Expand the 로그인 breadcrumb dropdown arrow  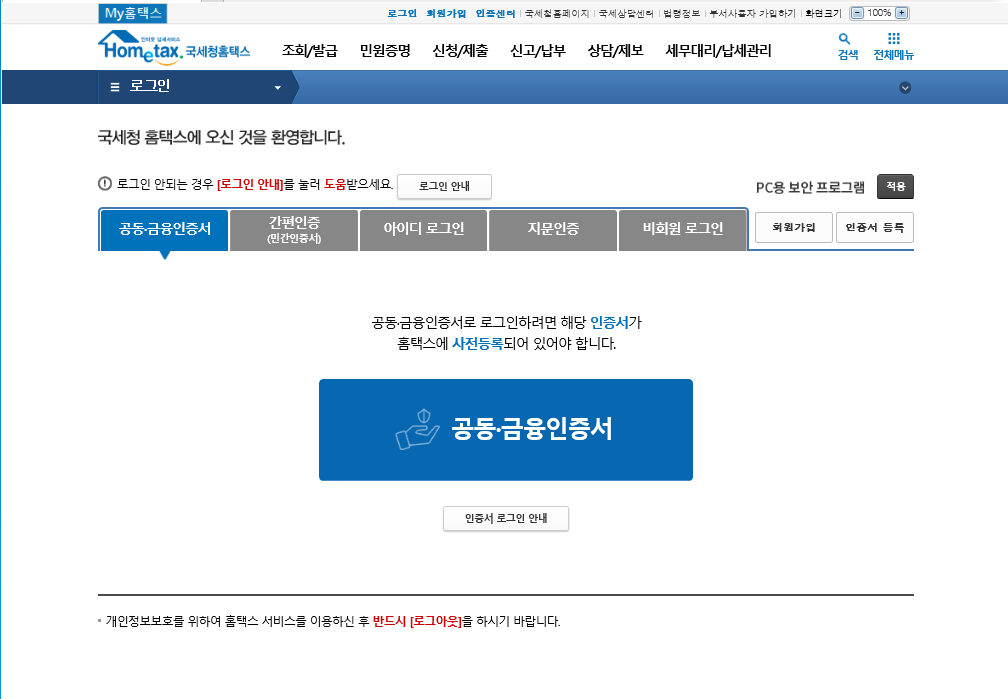[x=278, y=87]
